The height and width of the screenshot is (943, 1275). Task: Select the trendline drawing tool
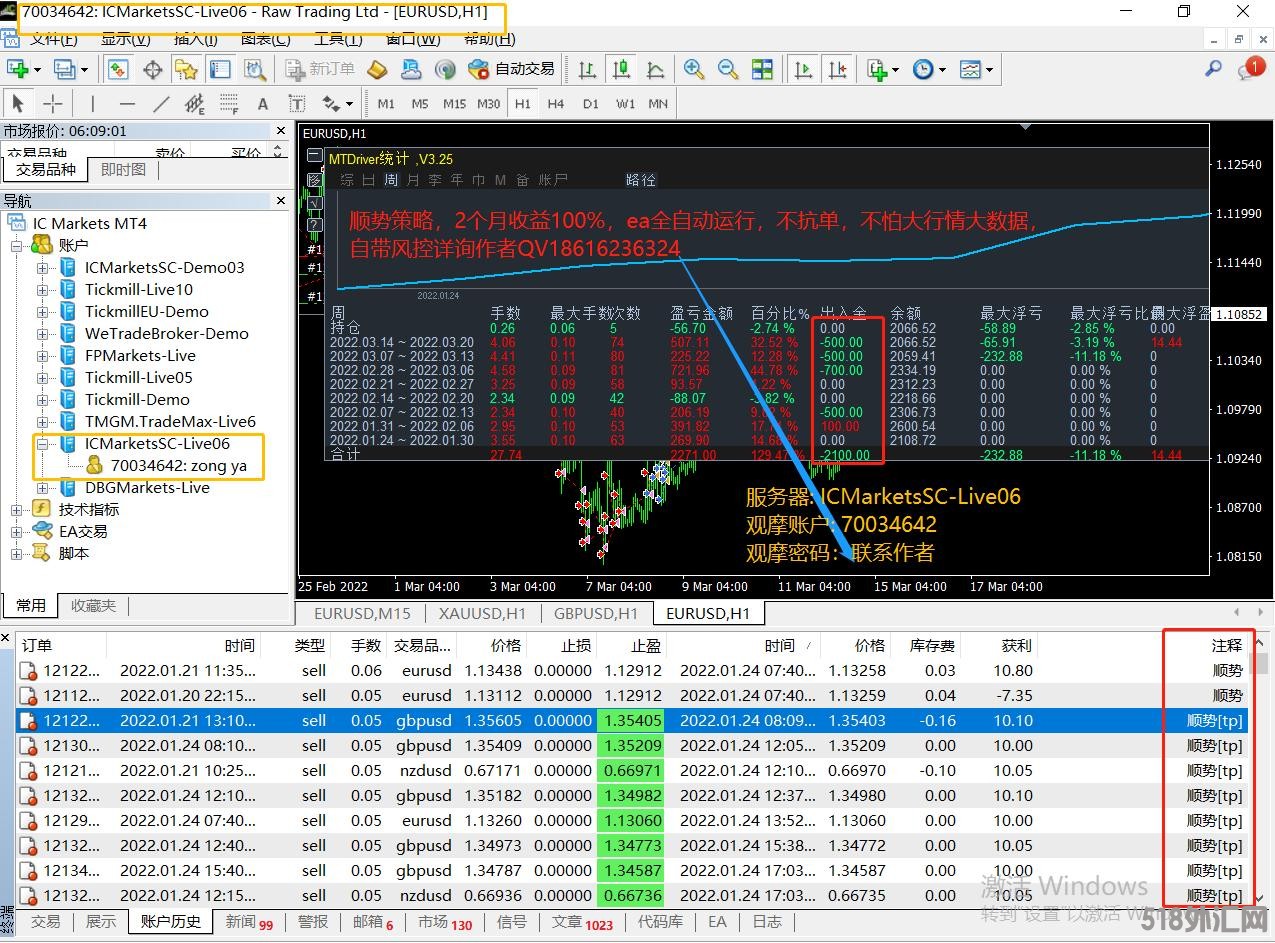point(161,103)
